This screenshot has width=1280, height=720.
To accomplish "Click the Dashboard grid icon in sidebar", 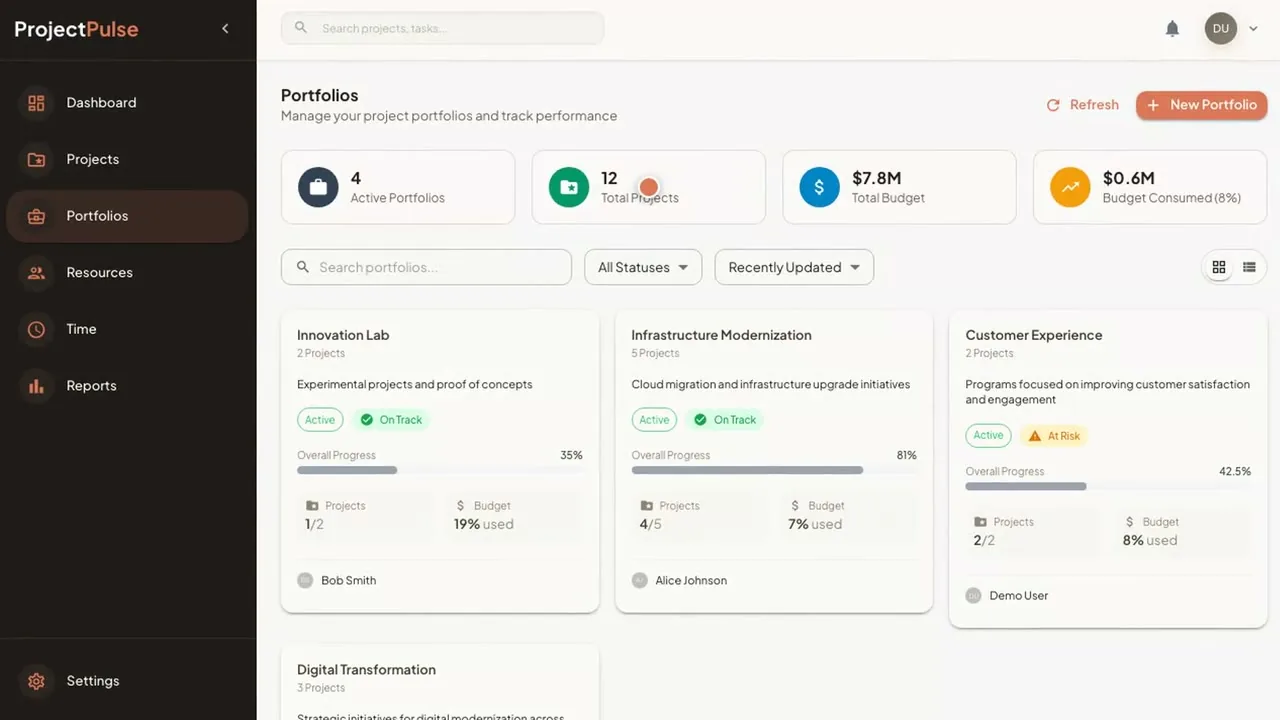I will tap(37, 103).
